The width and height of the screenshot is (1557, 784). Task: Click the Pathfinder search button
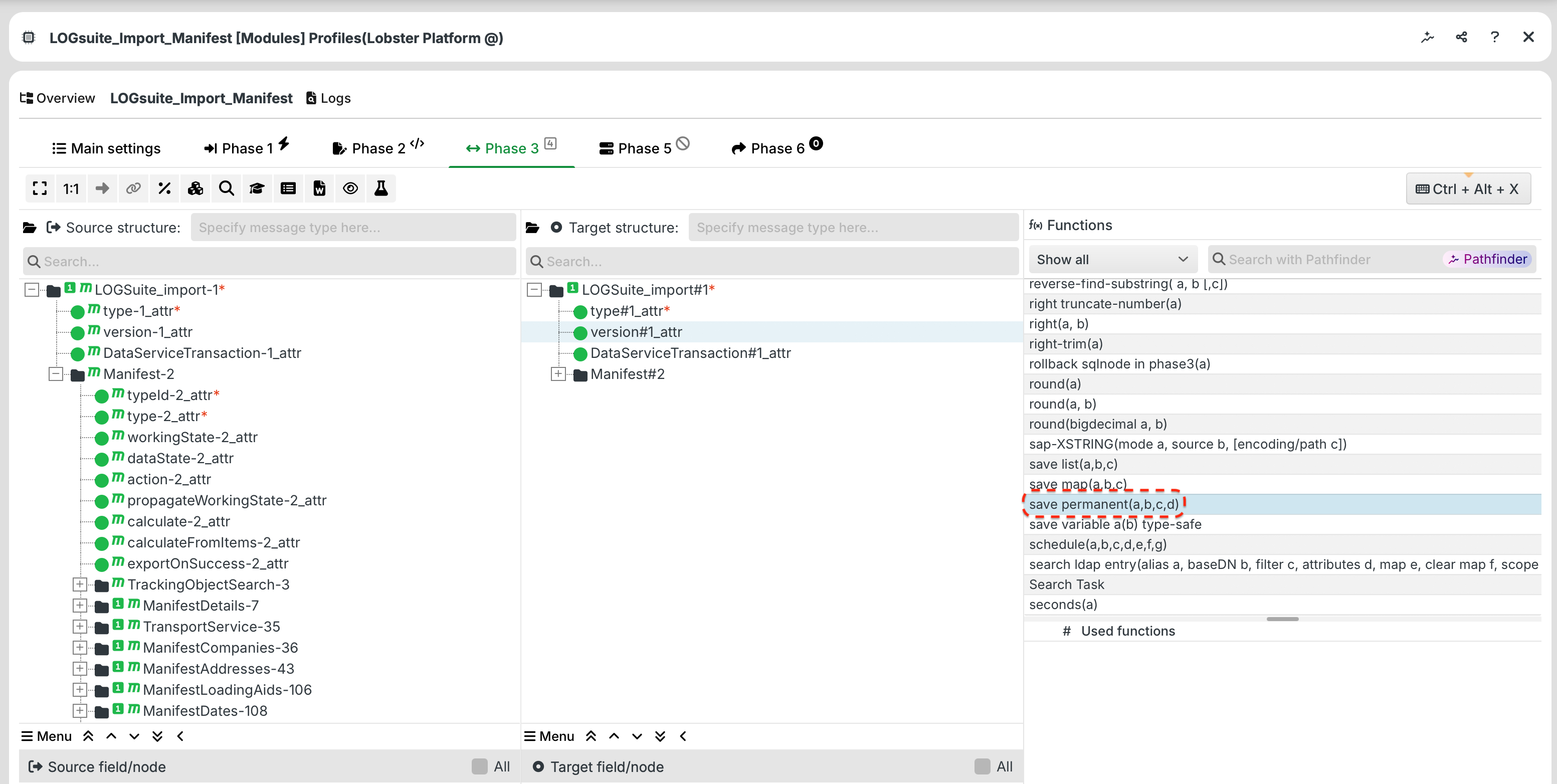tap(1487, 259)
